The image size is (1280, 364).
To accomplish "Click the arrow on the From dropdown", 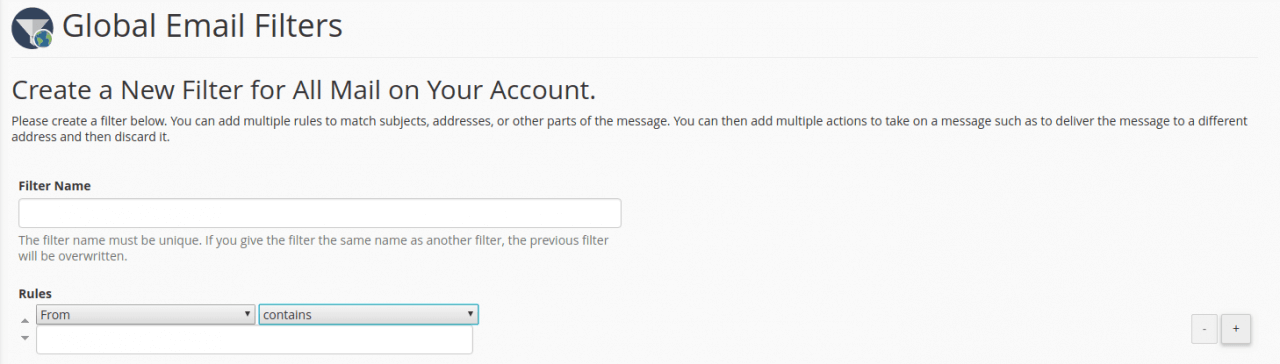I will point(248,314).
